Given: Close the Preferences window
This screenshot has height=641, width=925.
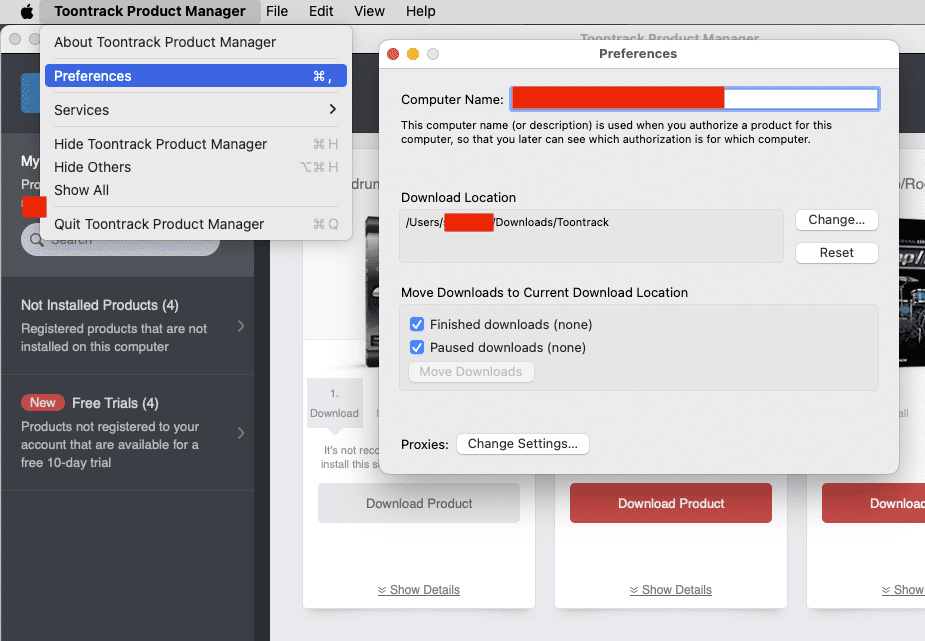Looking at the screenshot, I should pyautogui.click(x=393, y=54).
